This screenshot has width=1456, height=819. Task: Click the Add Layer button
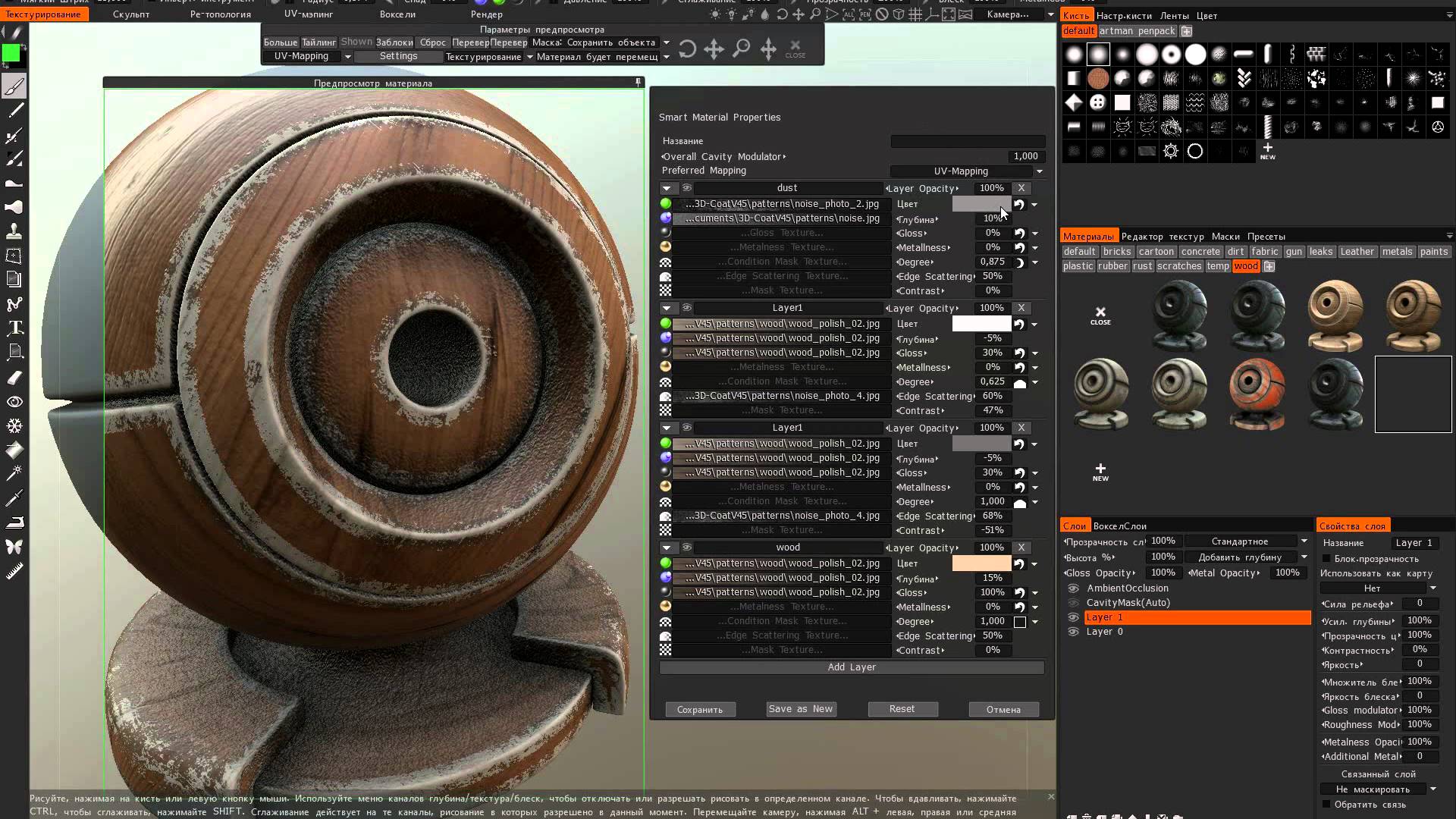pyautogui.click(x=851, y=666)
